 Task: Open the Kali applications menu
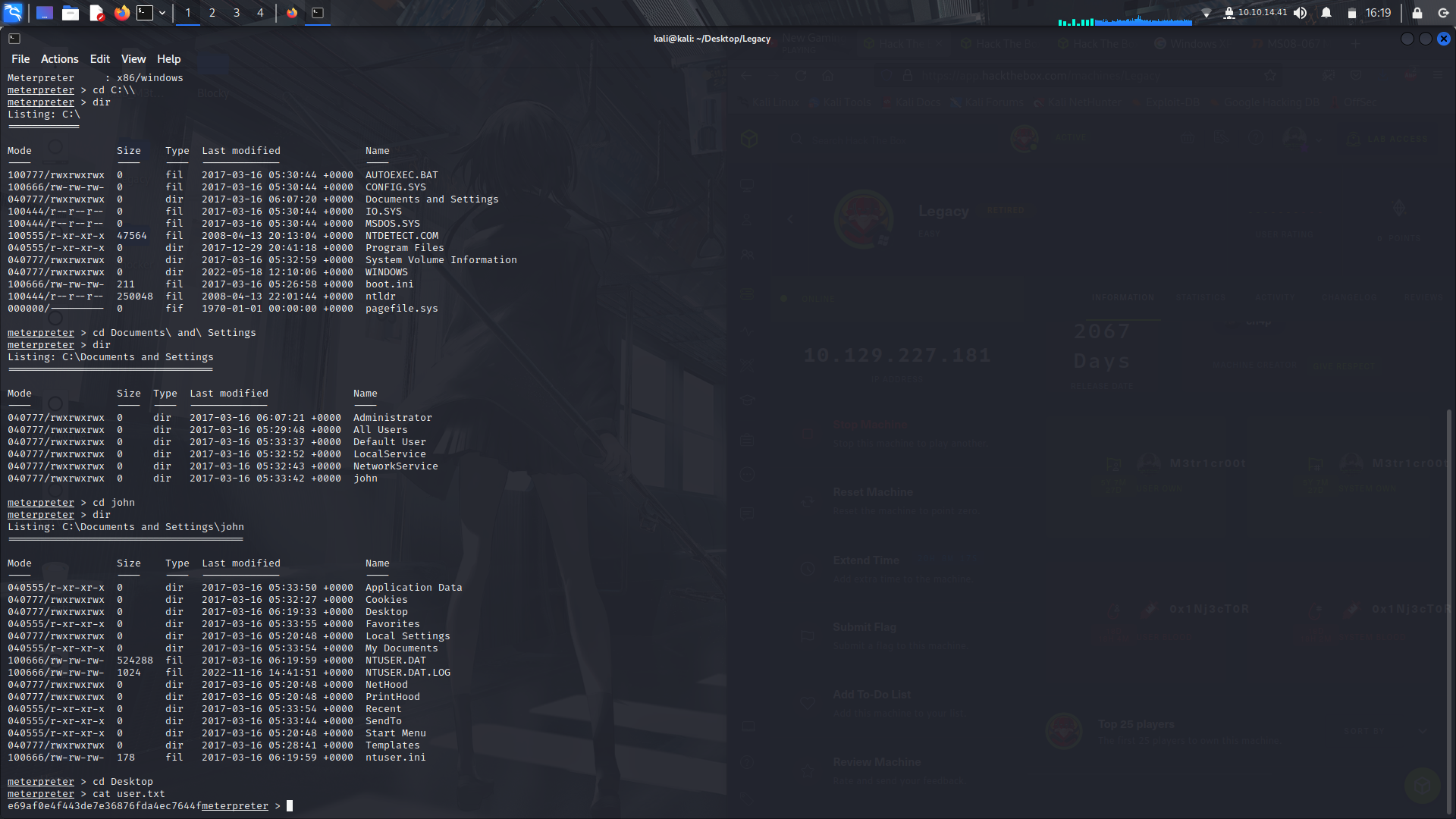point(12,12)
